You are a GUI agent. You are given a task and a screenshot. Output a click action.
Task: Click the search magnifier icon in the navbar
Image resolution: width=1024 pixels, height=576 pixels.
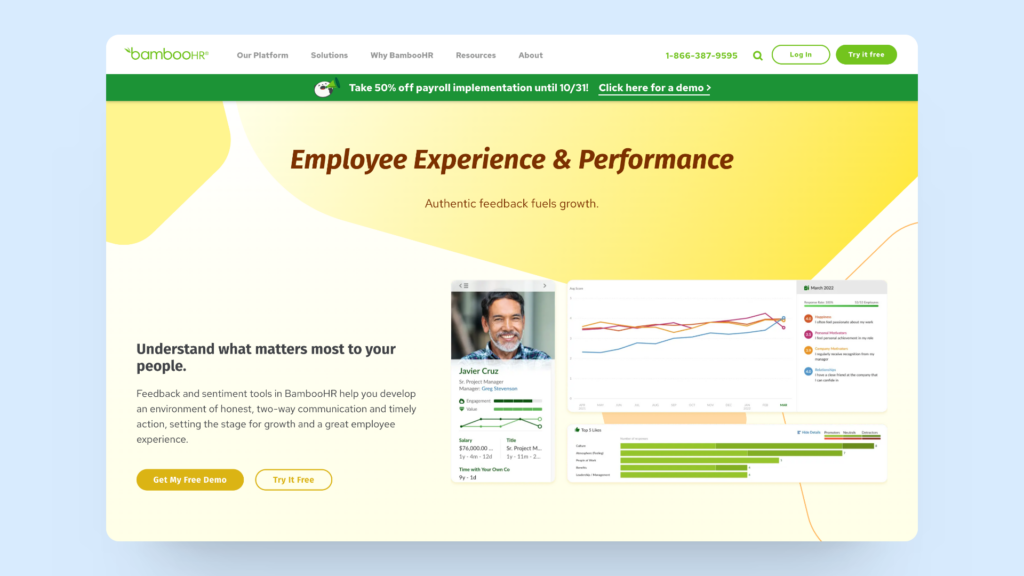pyautogui.click(x=759, y=55)
